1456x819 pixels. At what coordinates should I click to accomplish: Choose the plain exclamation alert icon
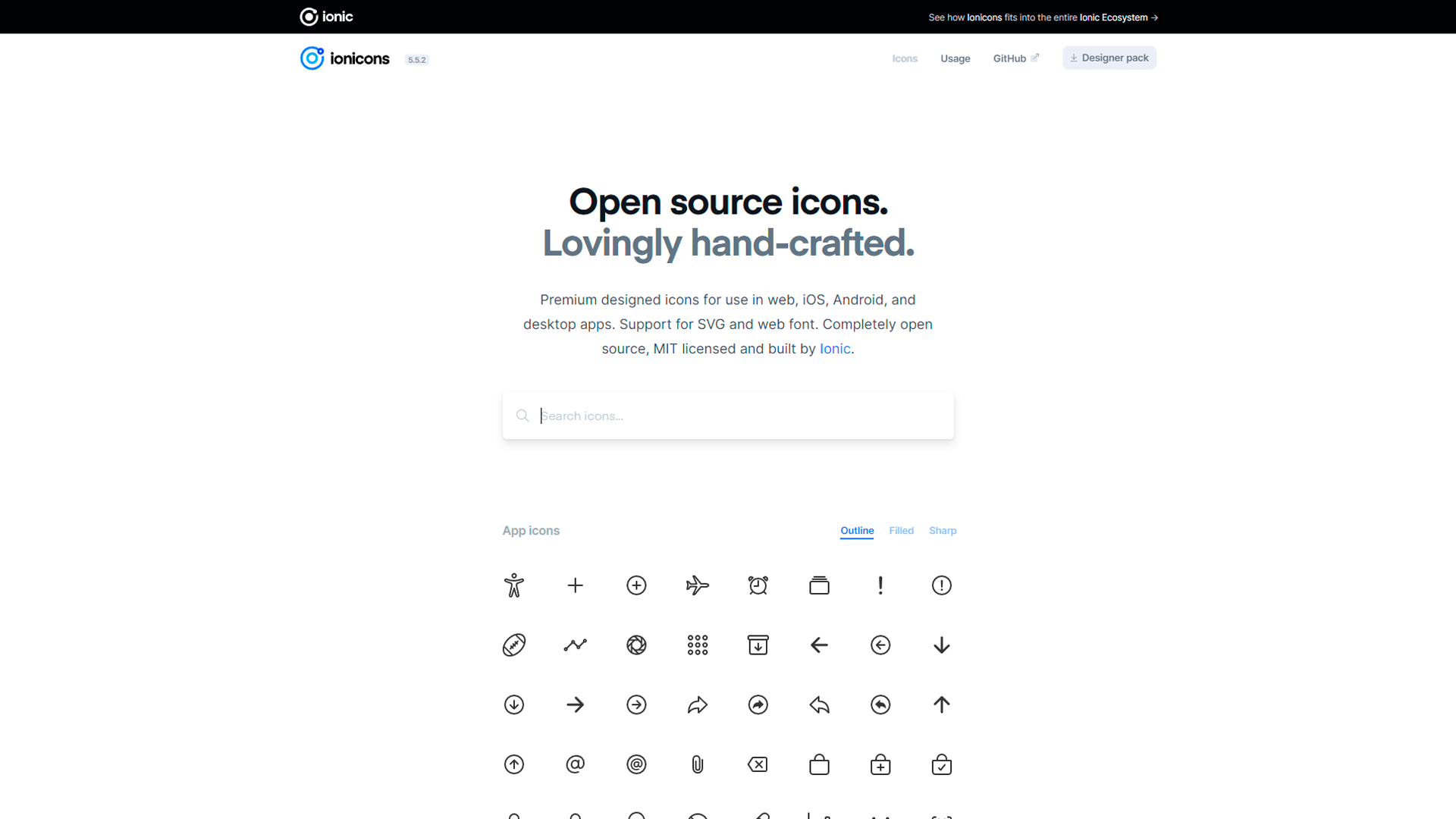coord(880,585)
